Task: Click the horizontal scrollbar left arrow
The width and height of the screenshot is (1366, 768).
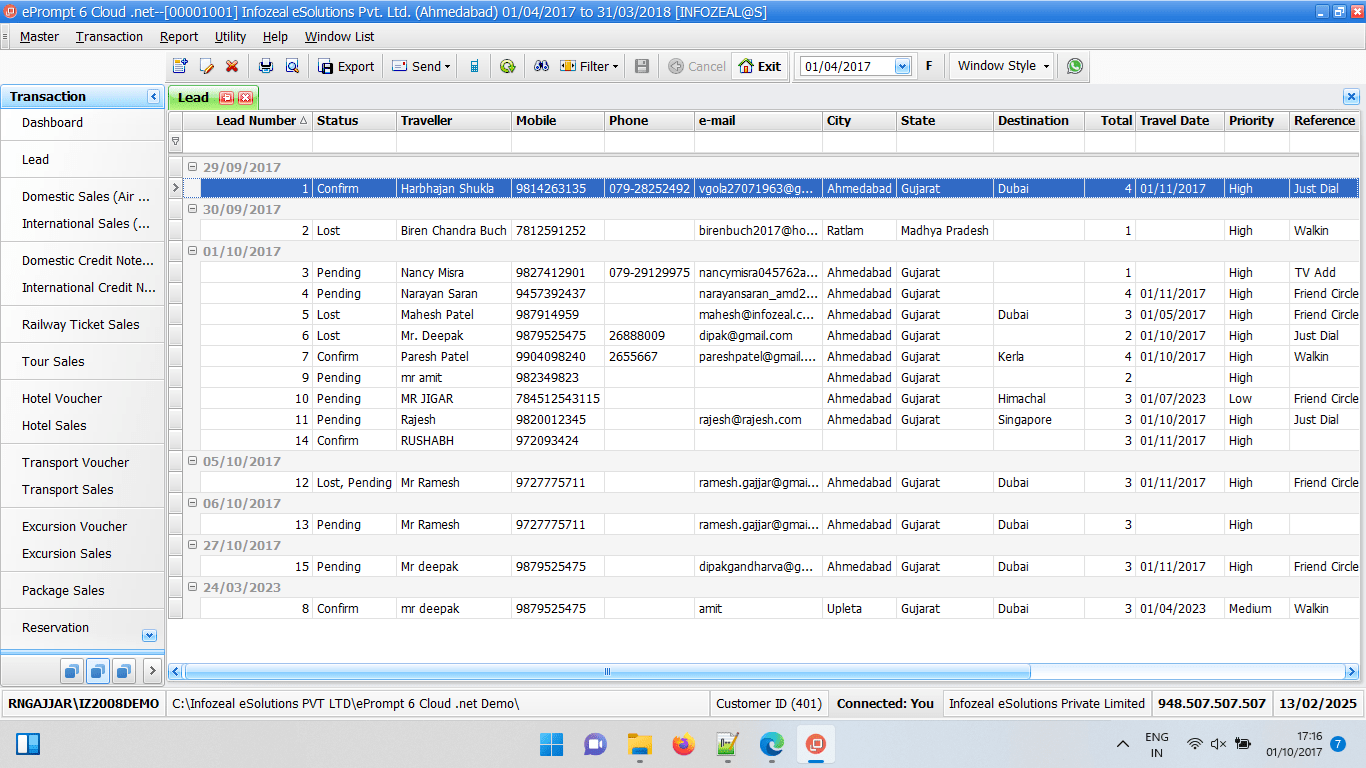Action: pyautogui.click(x=176, y=672)
